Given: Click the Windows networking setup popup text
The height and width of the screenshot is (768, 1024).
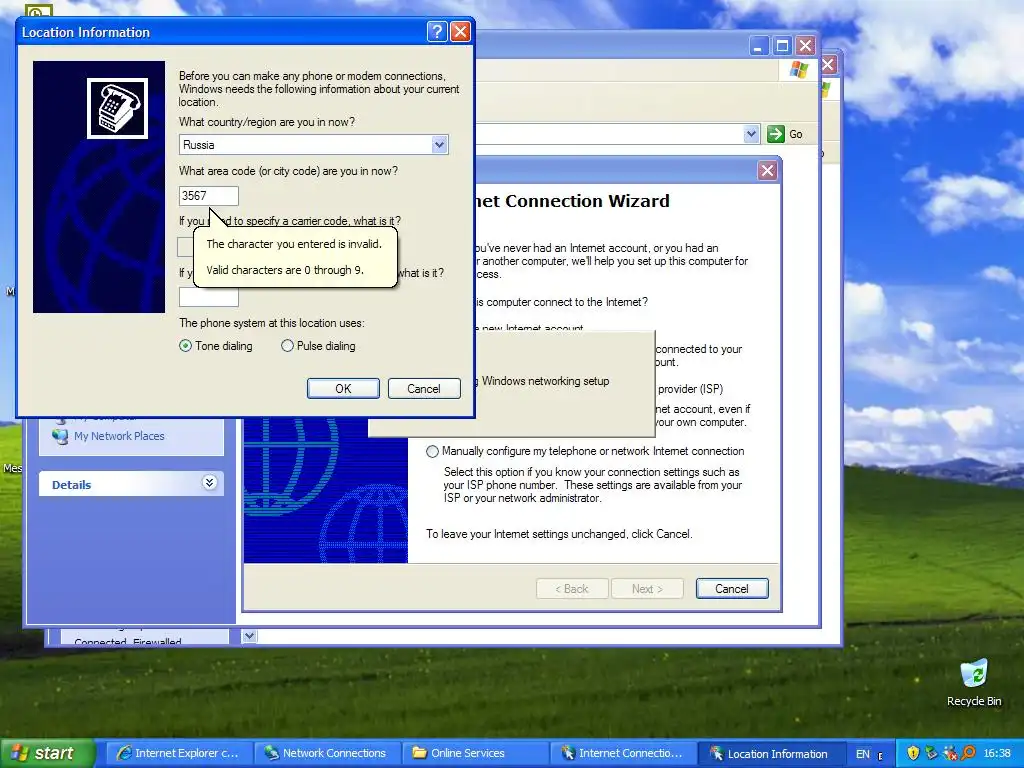Looking at the screenshot, I should point(545,381).
